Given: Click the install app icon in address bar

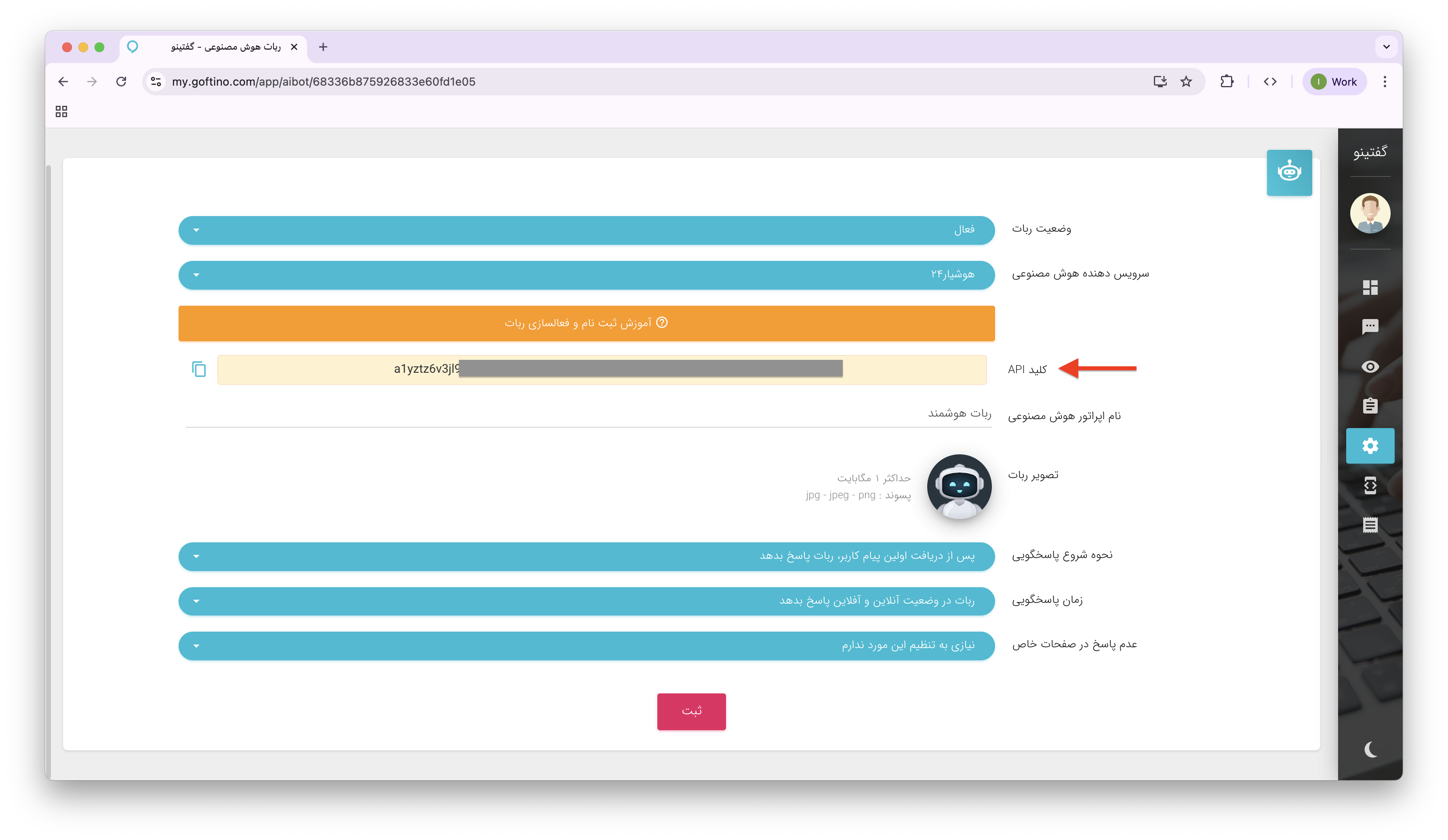Looking at the screenshot, I should point(1160,82).
